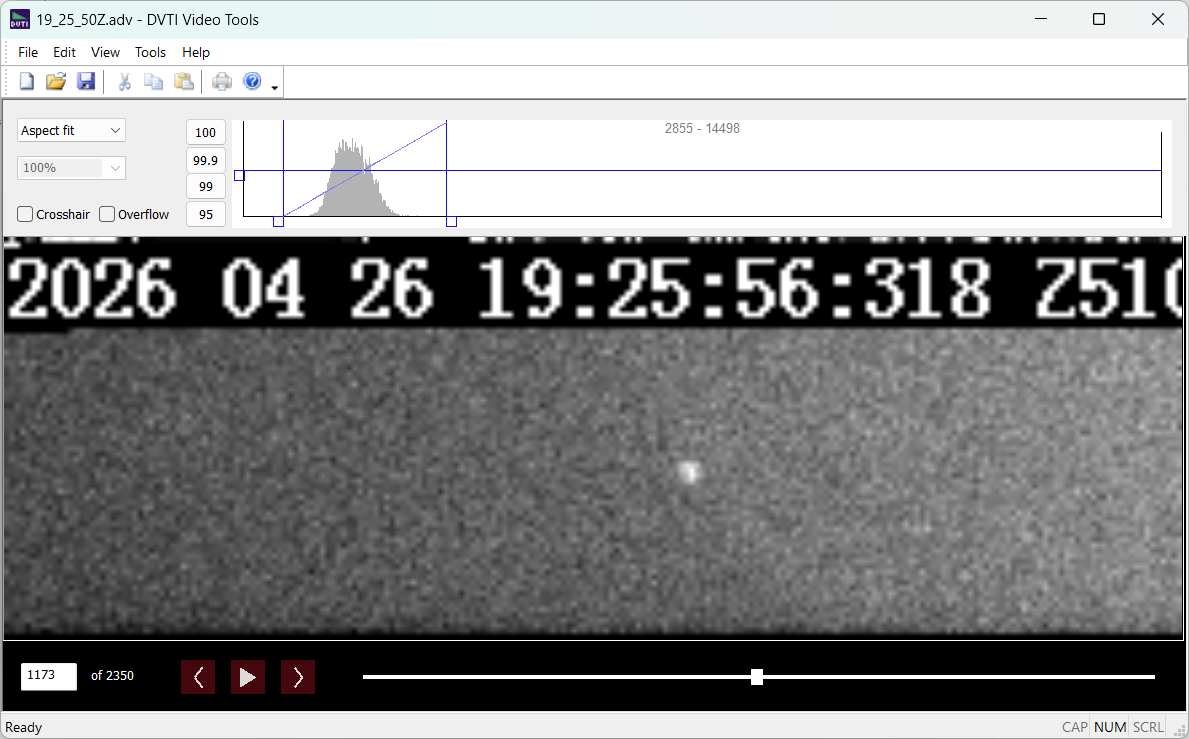Click the SCRL indicator in status bar
Image resolution: width=1189 pixels, height=739 pixels.
[x=1148, y=728]
